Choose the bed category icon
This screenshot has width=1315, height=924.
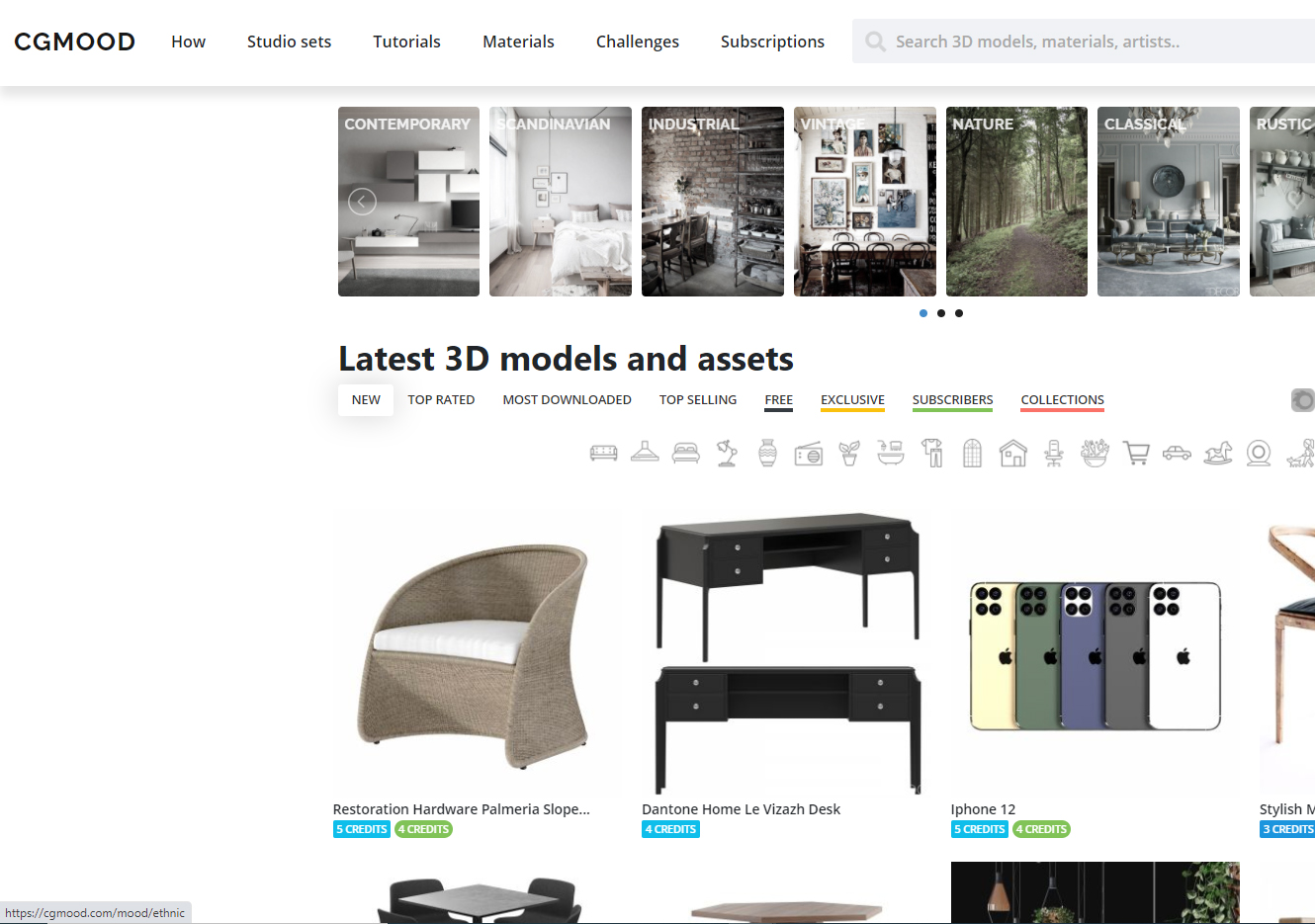[x=685, y=454]
